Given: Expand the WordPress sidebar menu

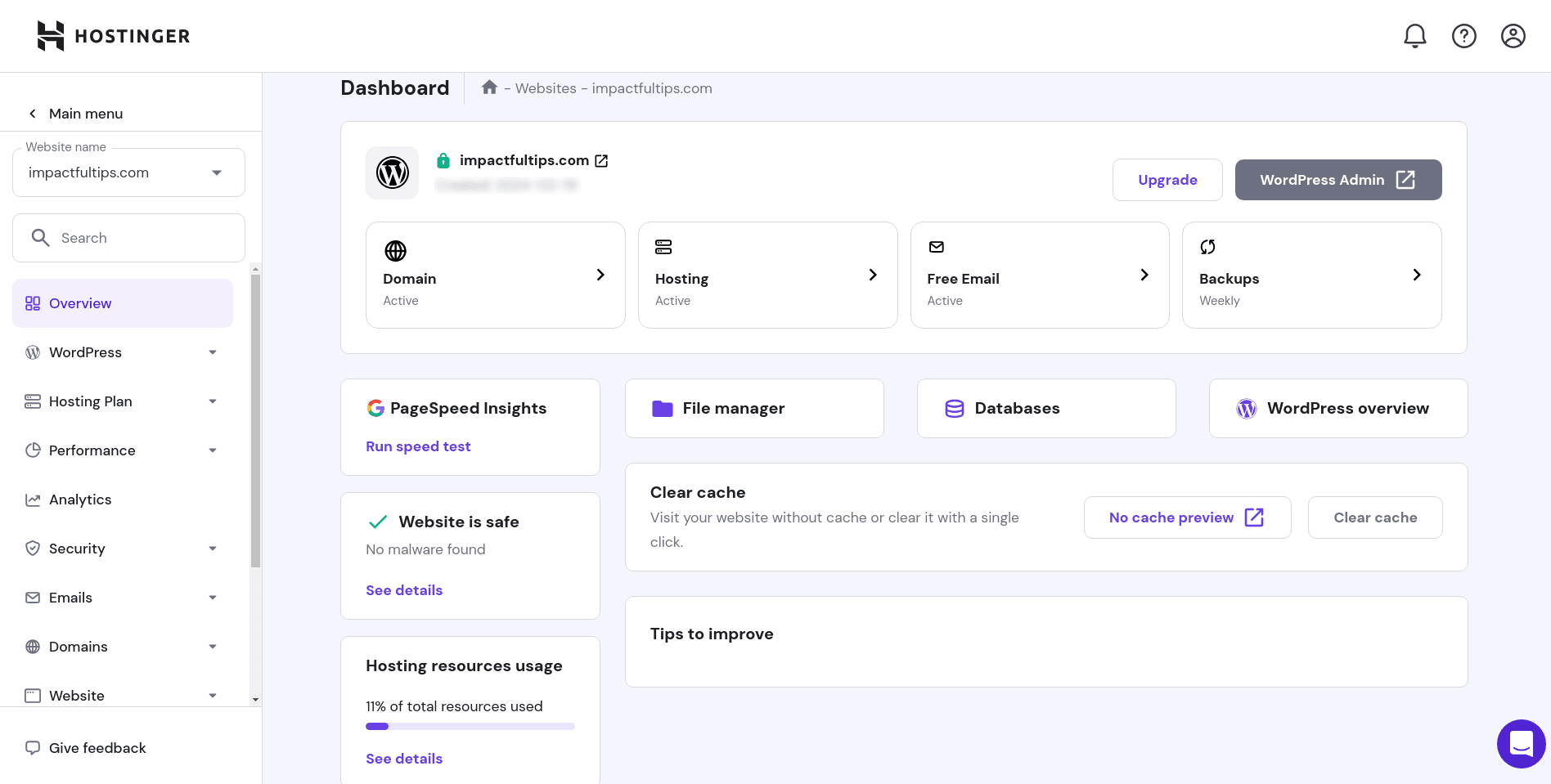Looking at the screenshot, I should (213, 352).
